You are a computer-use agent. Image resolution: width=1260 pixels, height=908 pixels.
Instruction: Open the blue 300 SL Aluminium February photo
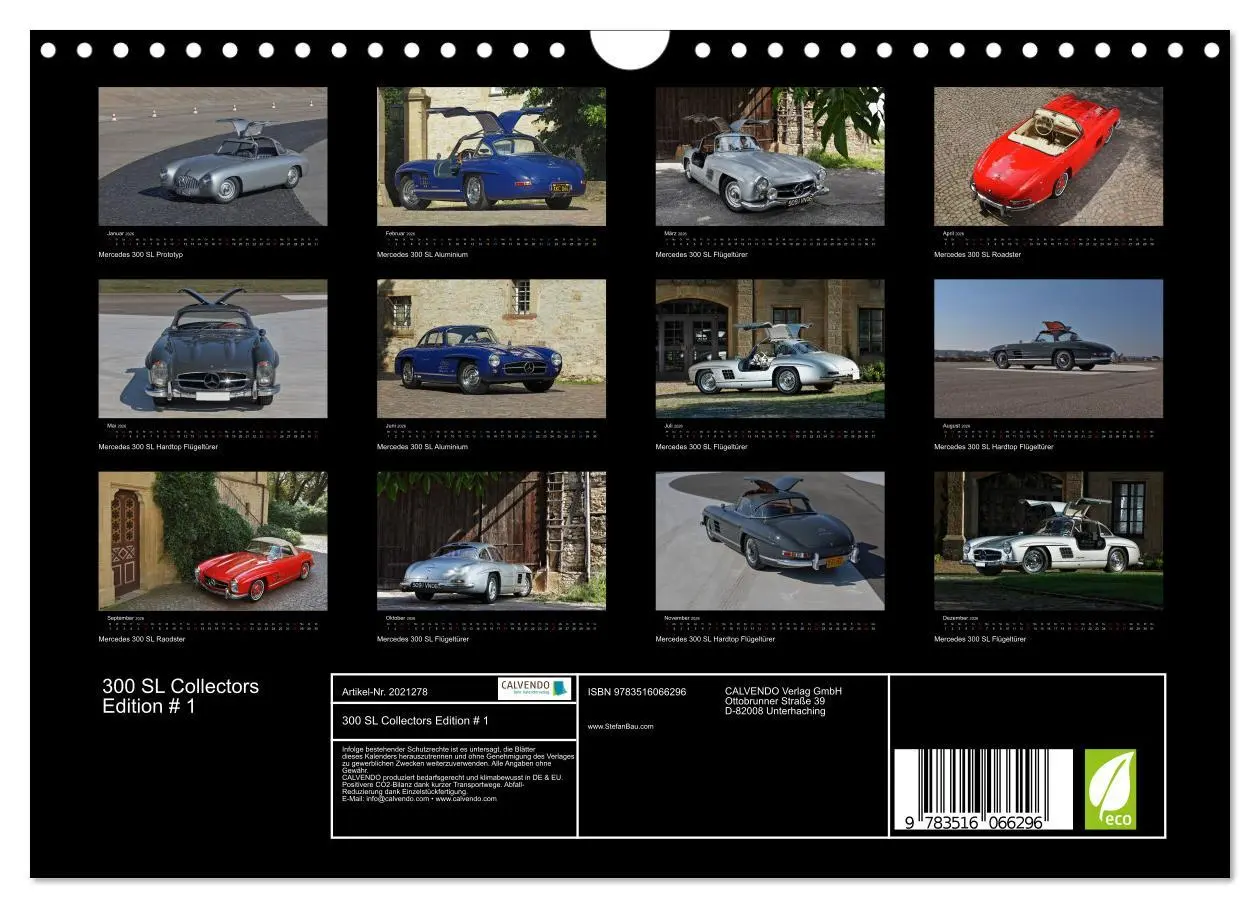point(491,156)
